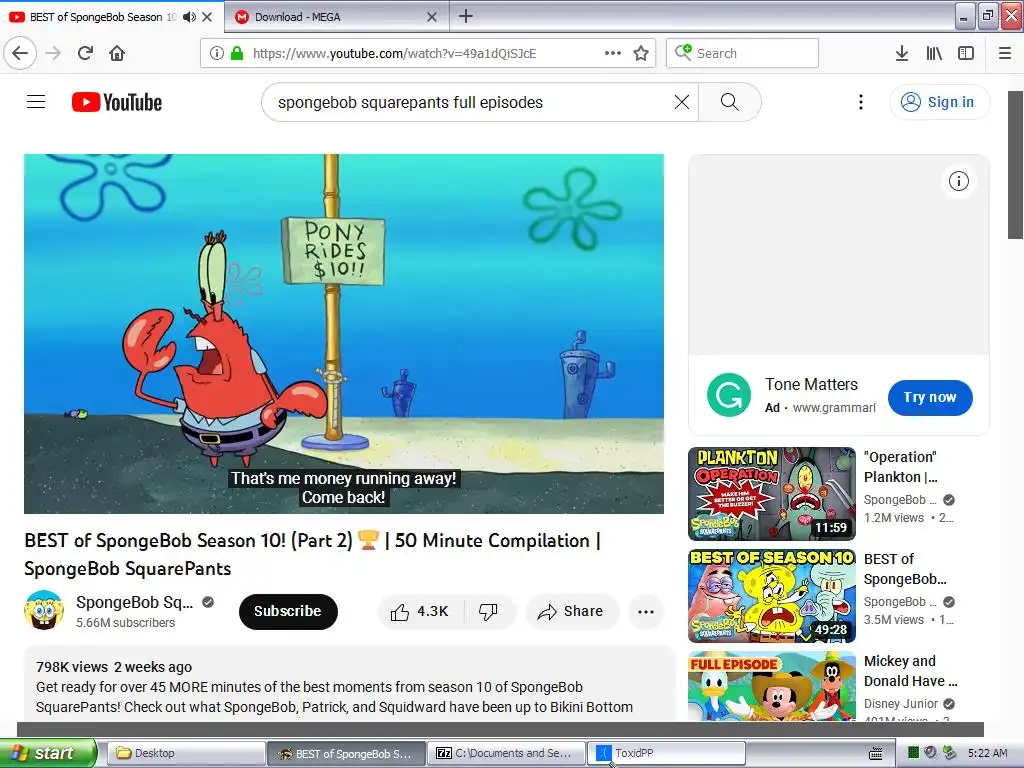Image resolution: width=1024 pixels, height=768 pixels.
Task: Click the Firefox Search box
Action: [742, 53]
